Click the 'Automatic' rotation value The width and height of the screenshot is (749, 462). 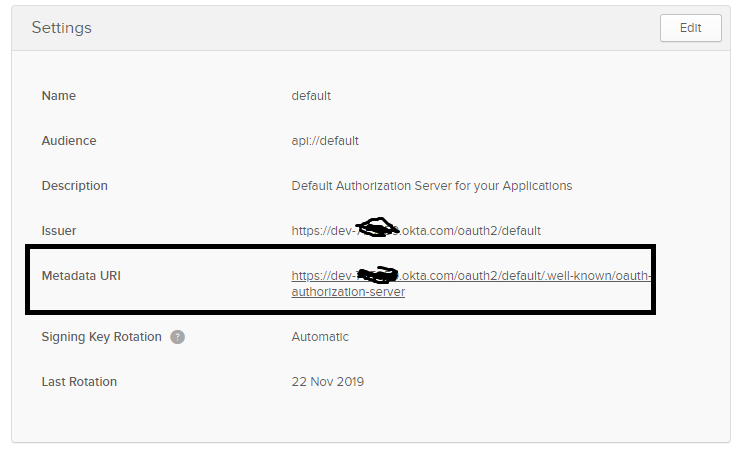(x=320, y=337)
